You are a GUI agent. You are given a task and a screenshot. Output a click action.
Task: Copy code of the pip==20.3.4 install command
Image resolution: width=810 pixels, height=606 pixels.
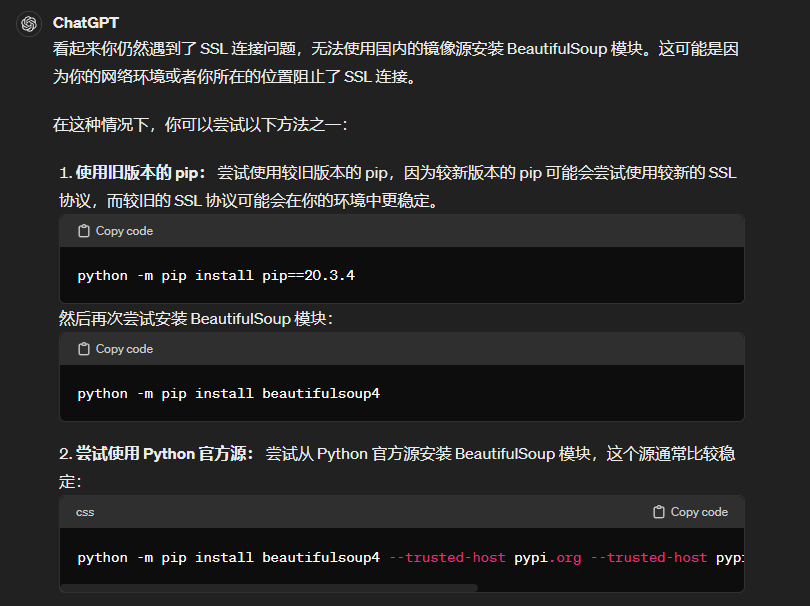coord(116,231)
